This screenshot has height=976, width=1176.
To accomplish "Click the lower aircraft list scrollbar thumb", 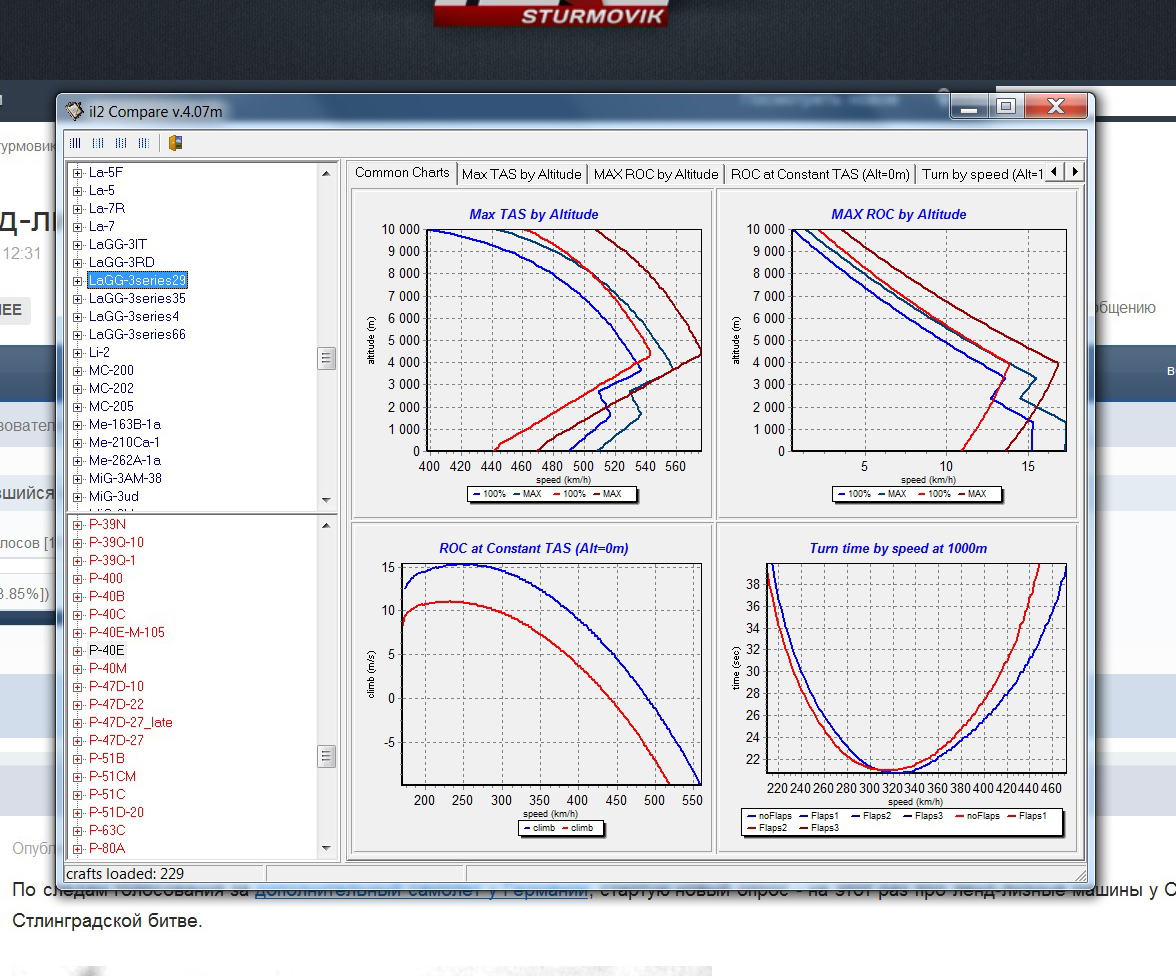I will [x=326, y=756].
